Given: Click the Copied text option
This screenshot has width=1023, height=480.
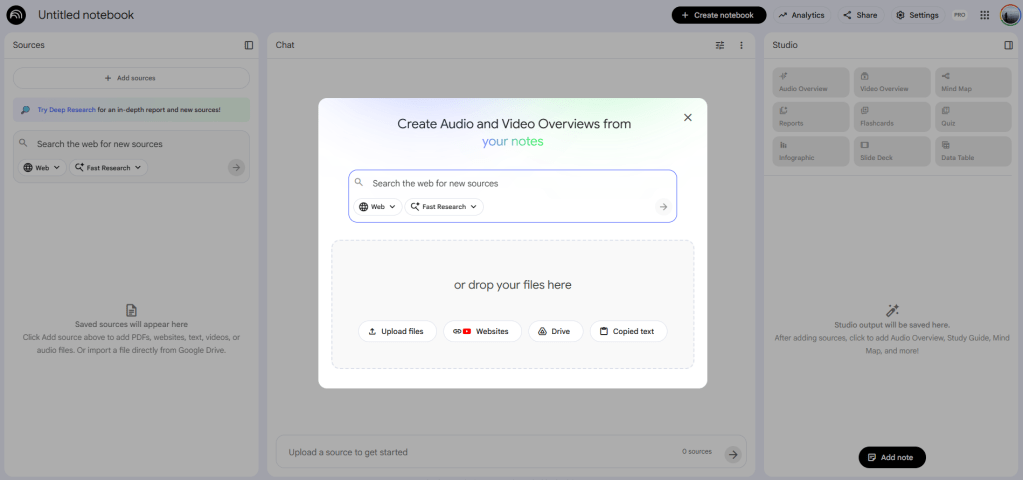Looking at the screenshot, I should coord(628,331).
